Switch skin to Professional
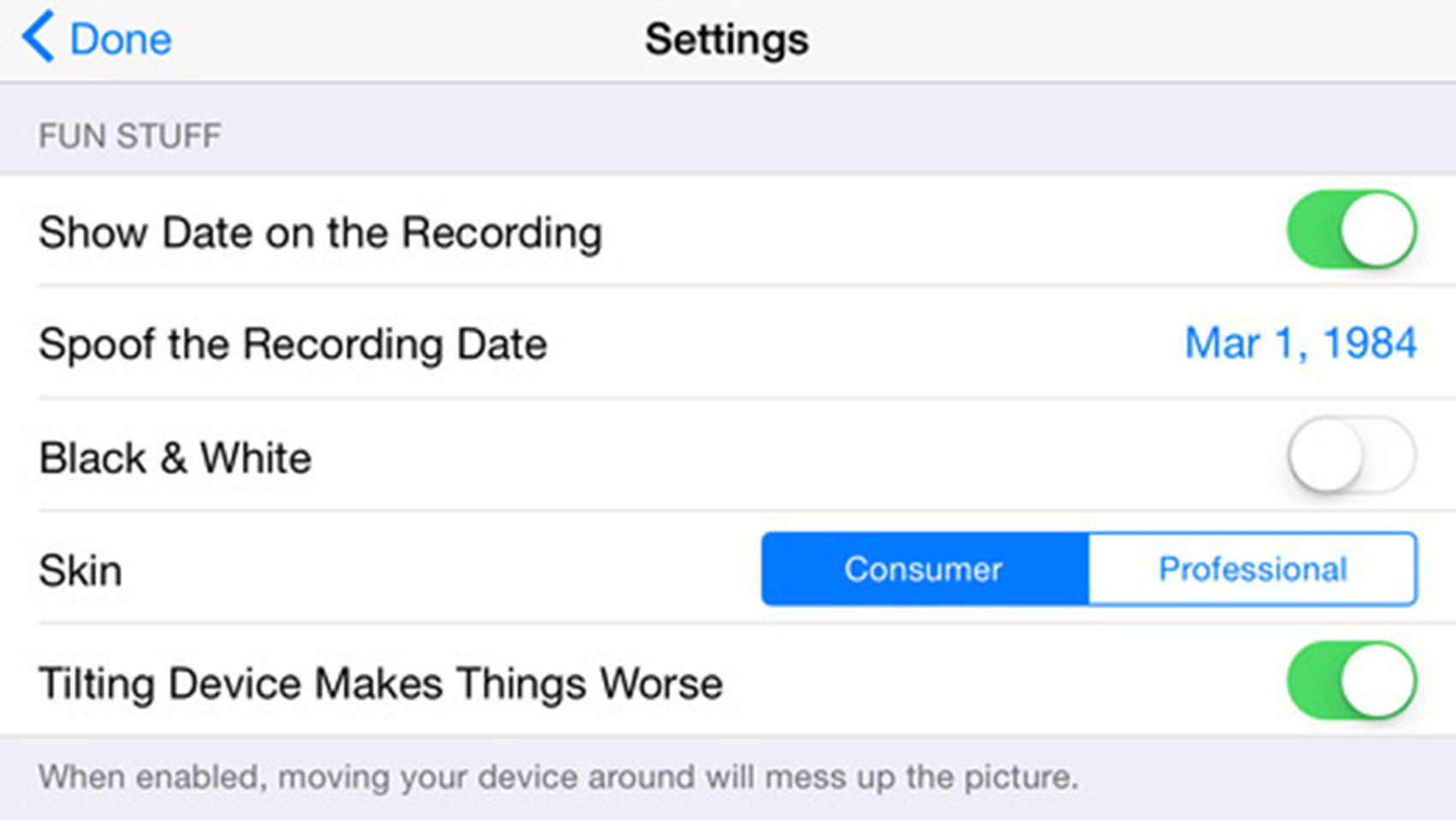Viewport: 1456px width, 820px height. coord(1252,569)
